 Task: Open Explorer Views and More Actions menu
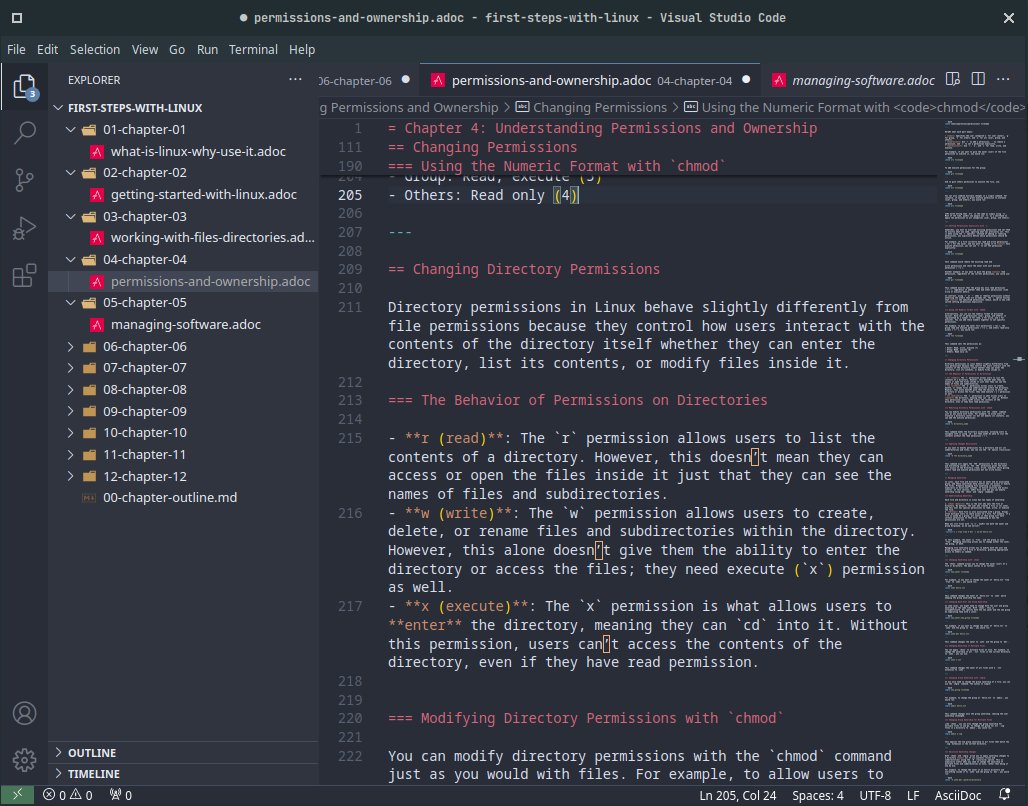[295, 79]
